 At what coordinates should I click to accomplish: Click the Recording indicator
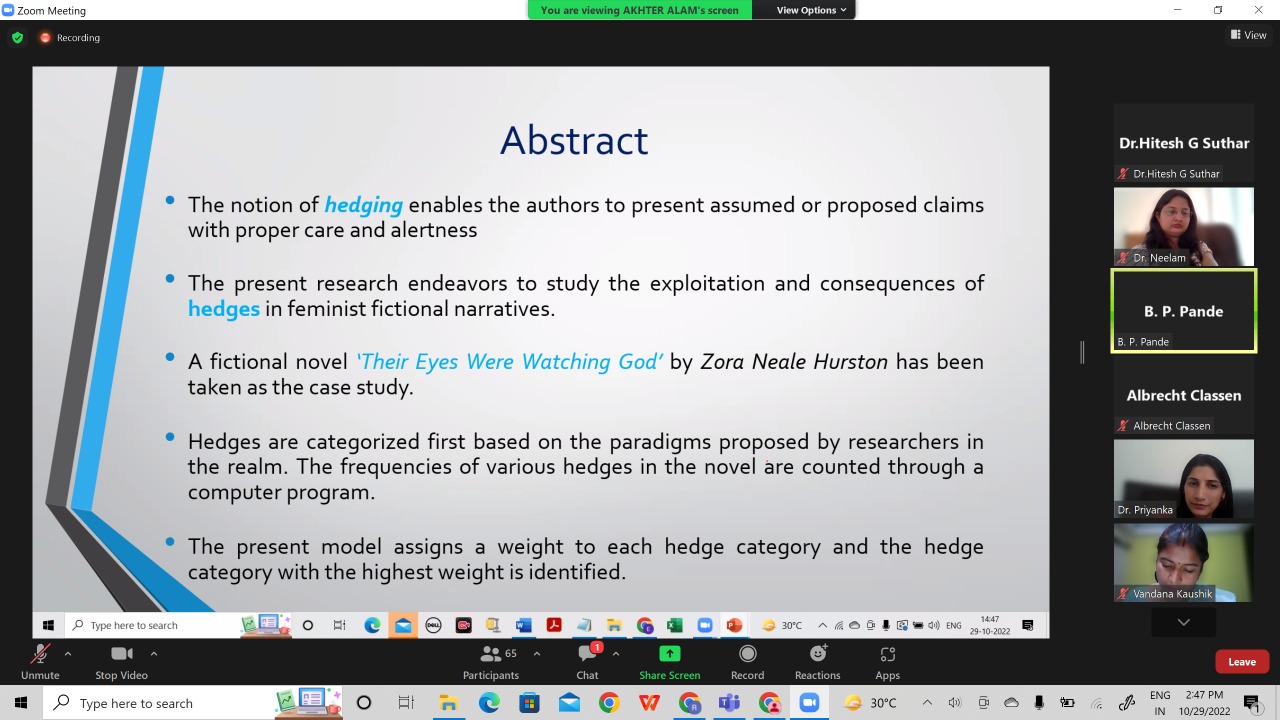point(70,37)
